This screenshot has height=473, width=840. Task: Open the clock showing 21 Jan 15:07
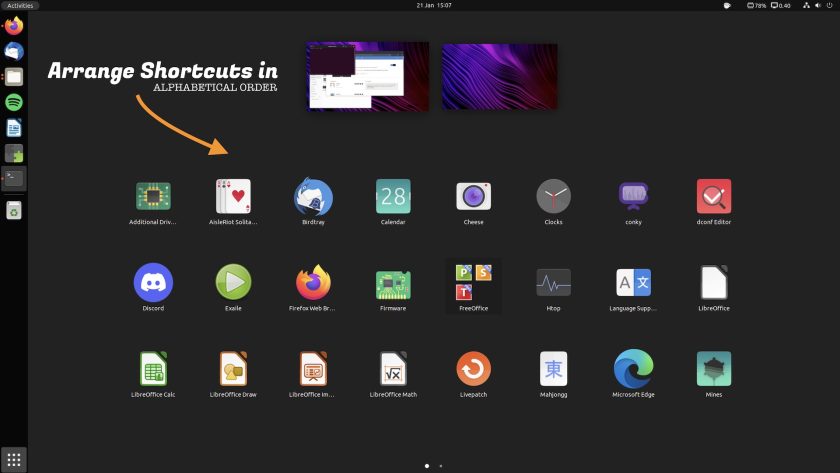pyautogui.click(x=434, y=5)
